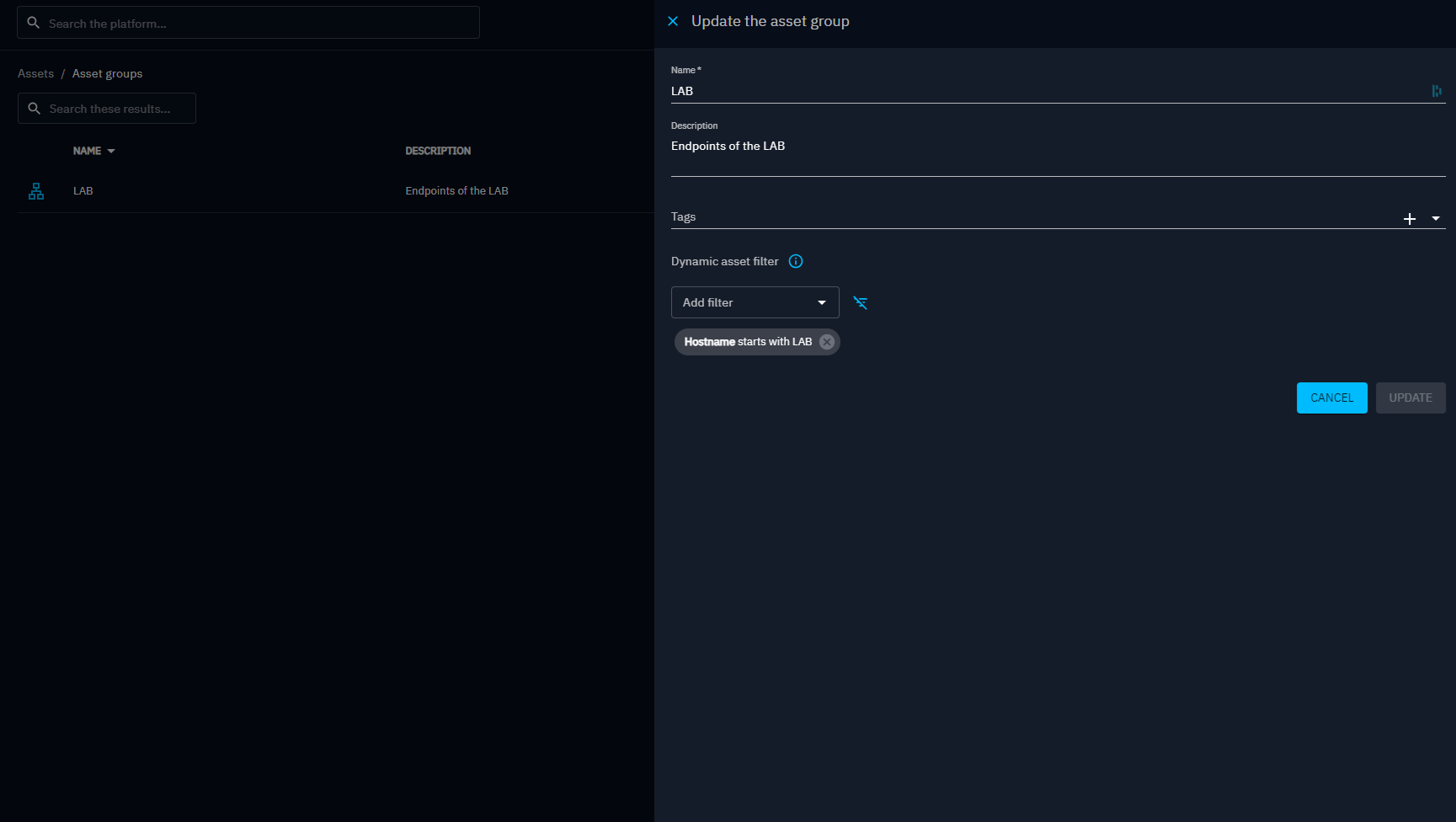The width and height of the screenshot is (1456, 822).
Task: Open the Add filter dropdown
Action: pos(755,302)
